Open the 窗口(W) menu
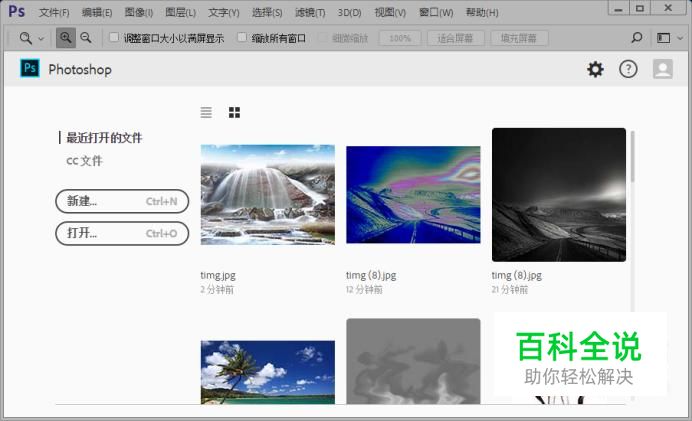 pos(436,12)
